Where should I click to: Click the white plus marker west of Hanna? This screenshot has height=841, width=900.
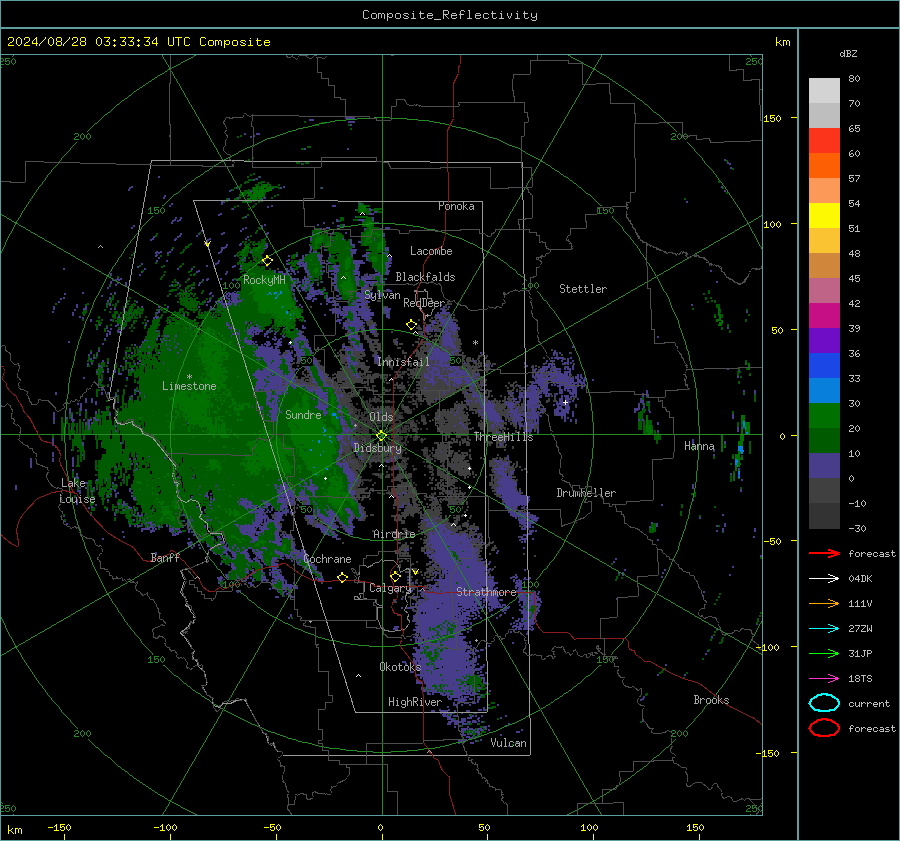click(x=565, y=402)
